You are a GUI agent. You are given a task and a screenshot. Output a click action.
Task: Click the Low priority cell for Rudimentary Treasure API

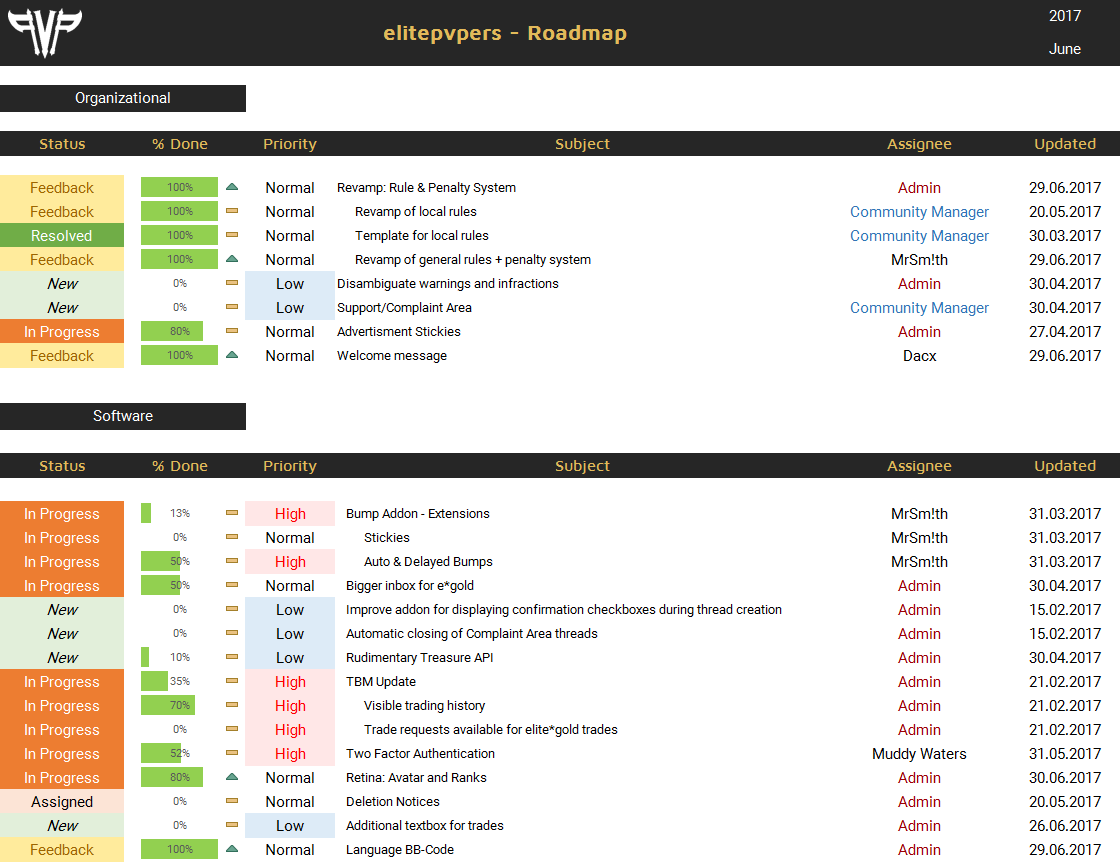290,658
